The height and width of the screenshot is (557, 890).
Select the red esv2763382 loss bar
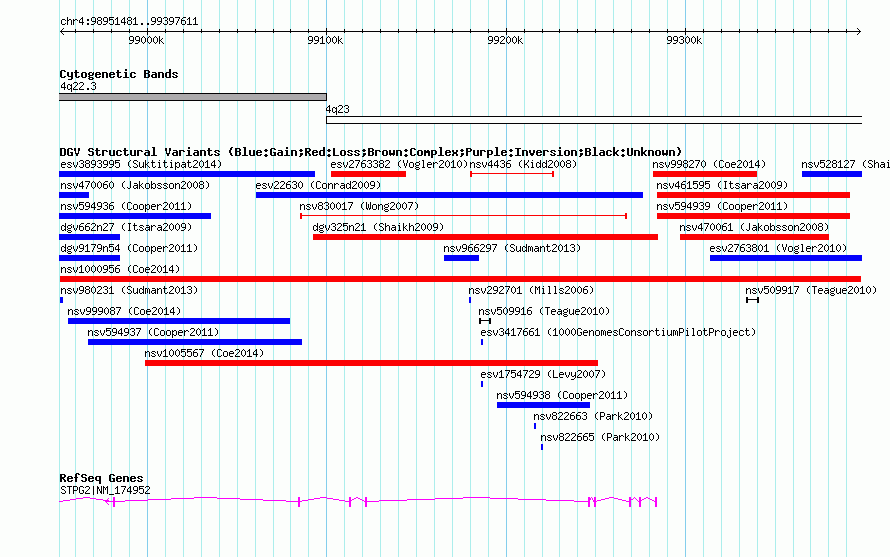368,174
